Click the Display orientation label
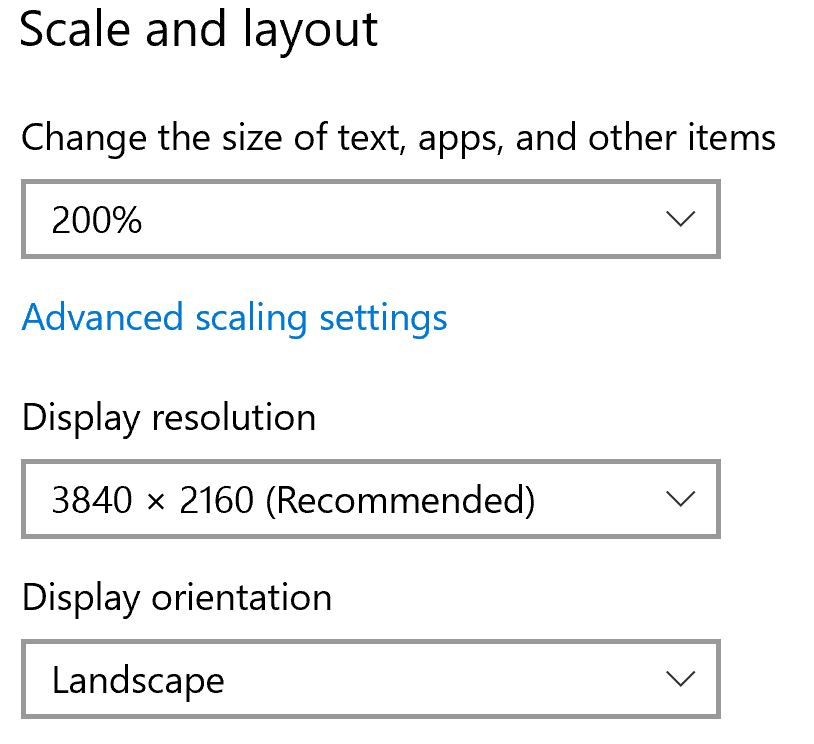Viewport: 814px width, 744px height. [x=176, y=598]
